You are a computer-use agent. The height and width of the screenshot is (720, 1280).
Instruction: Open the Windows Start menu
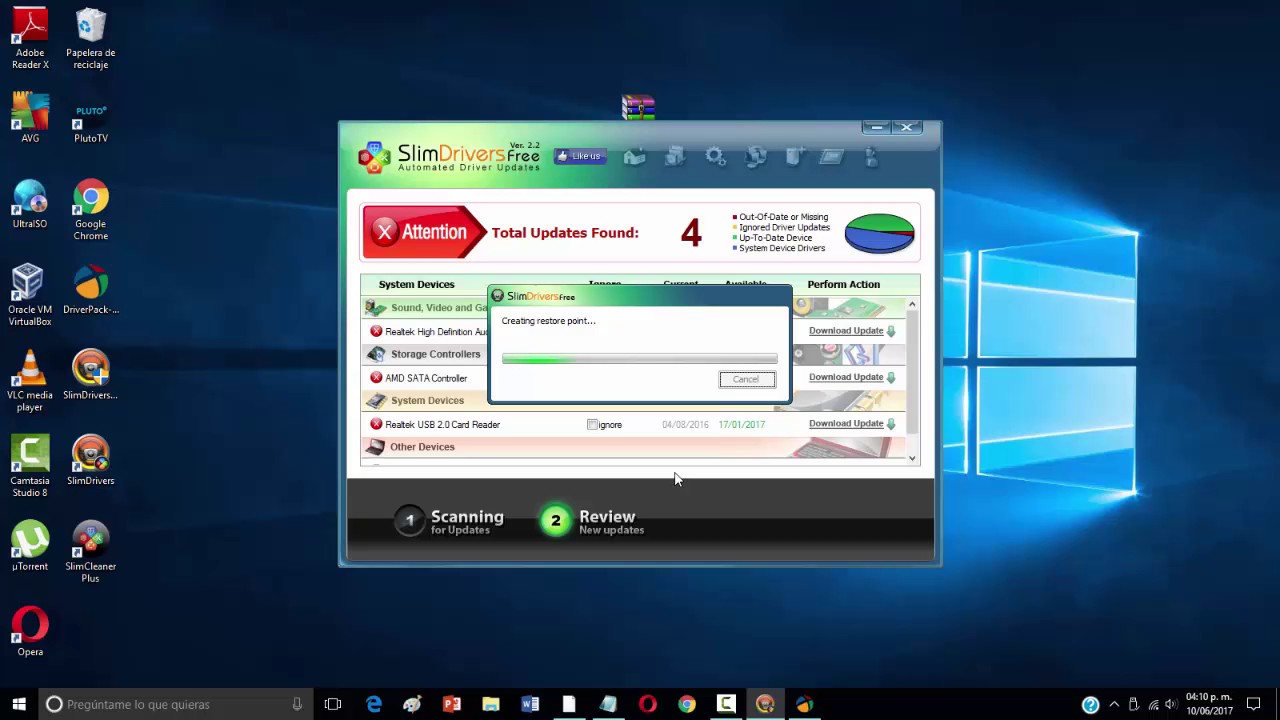(19, 704)
